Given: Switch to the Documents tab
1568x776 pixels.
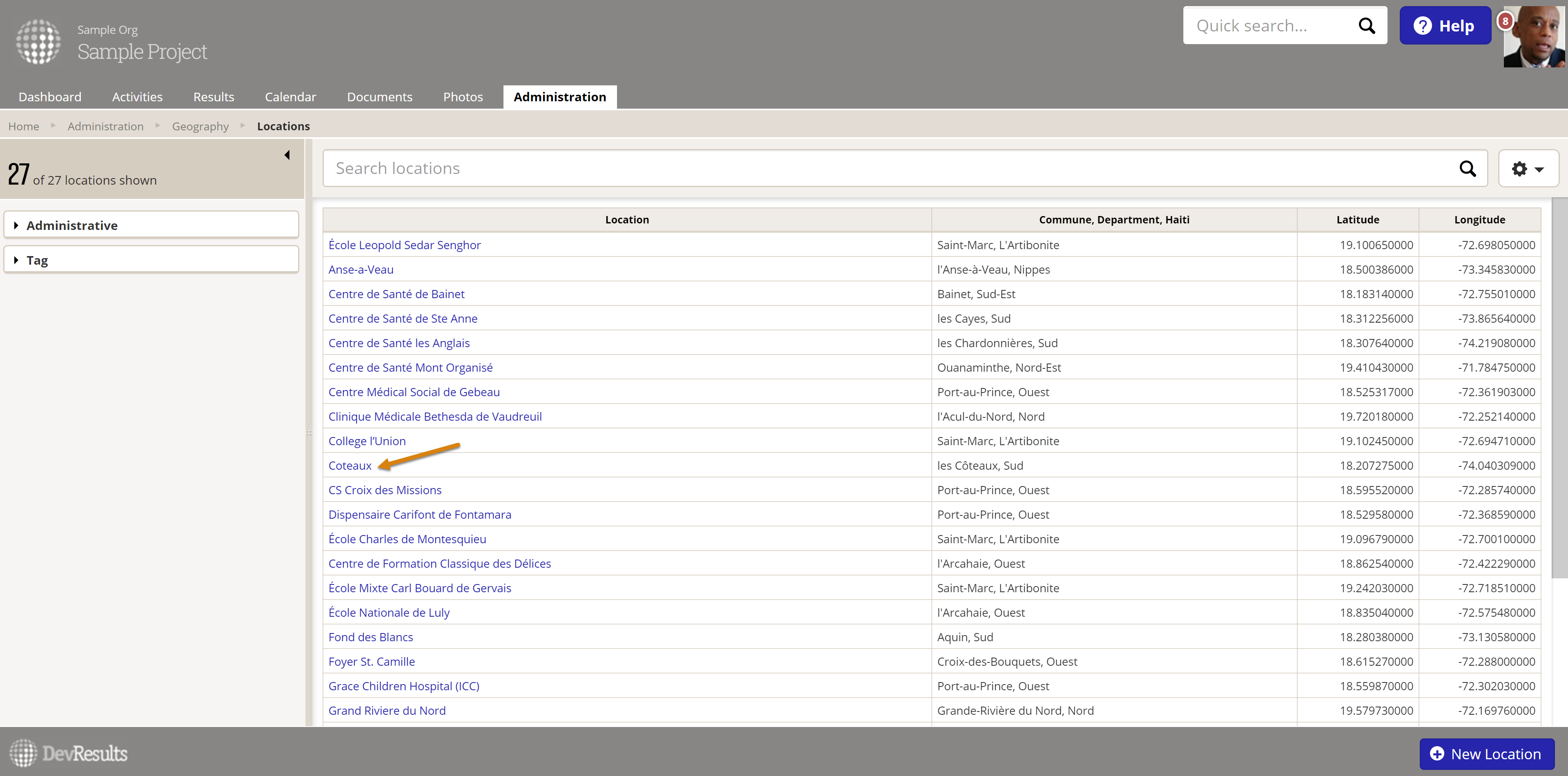Looking at the screenshot, I should pos(379,97).
